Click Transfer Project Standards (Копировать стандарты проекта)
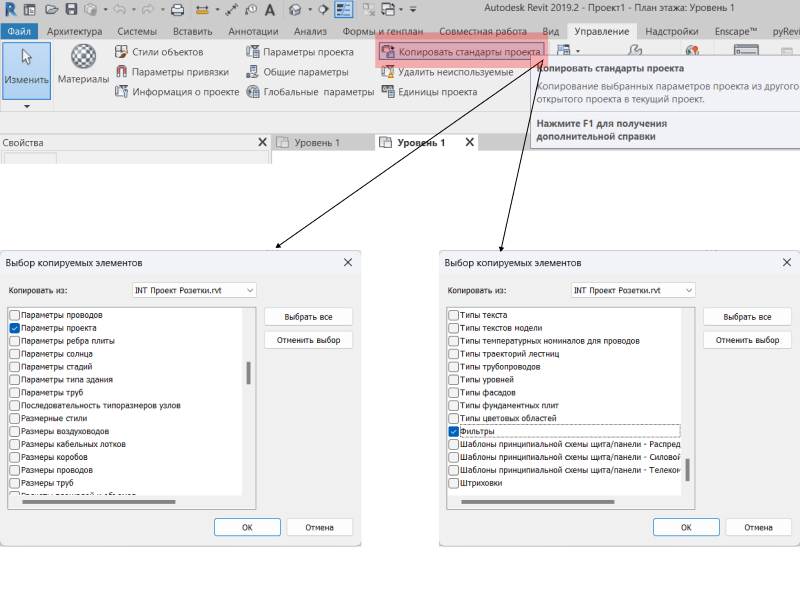800x600 pixels. (x=461, y=52)
